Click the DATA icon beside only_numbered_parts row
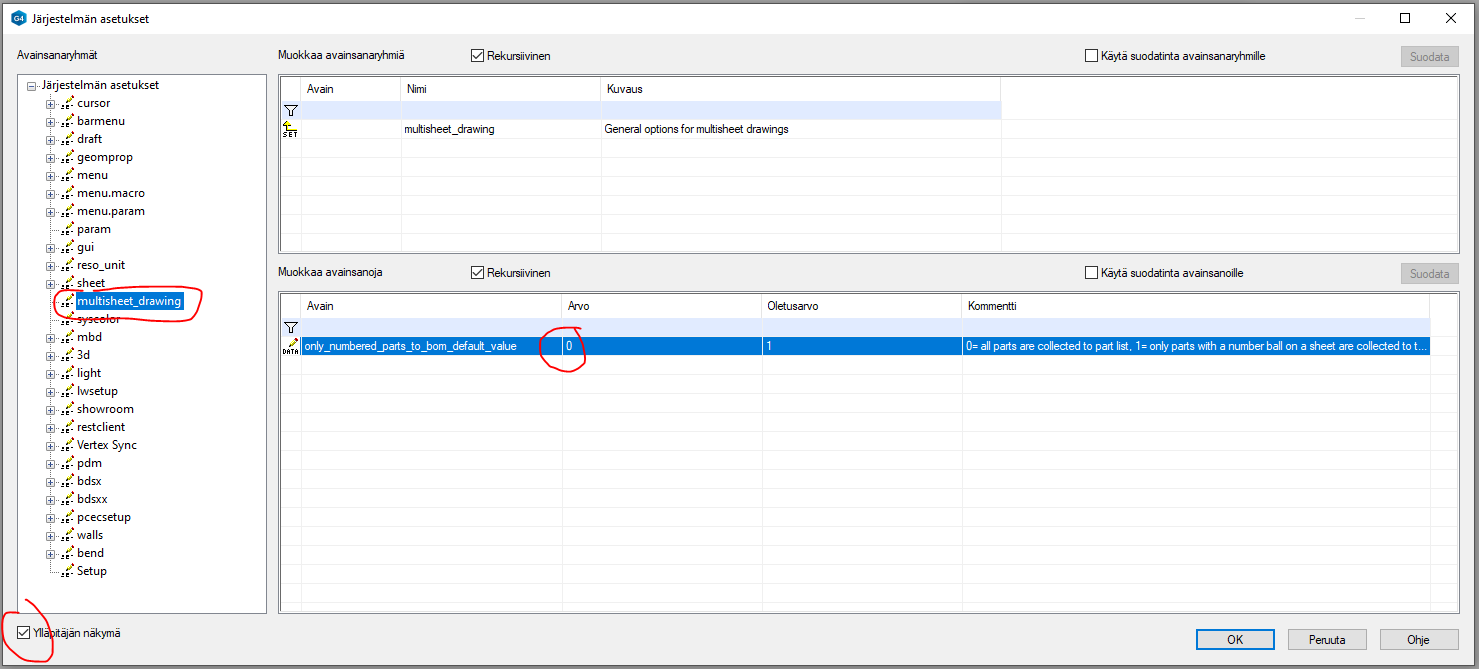The width and height of the screenshot is (1479, 669). click(x=291, y=346)
